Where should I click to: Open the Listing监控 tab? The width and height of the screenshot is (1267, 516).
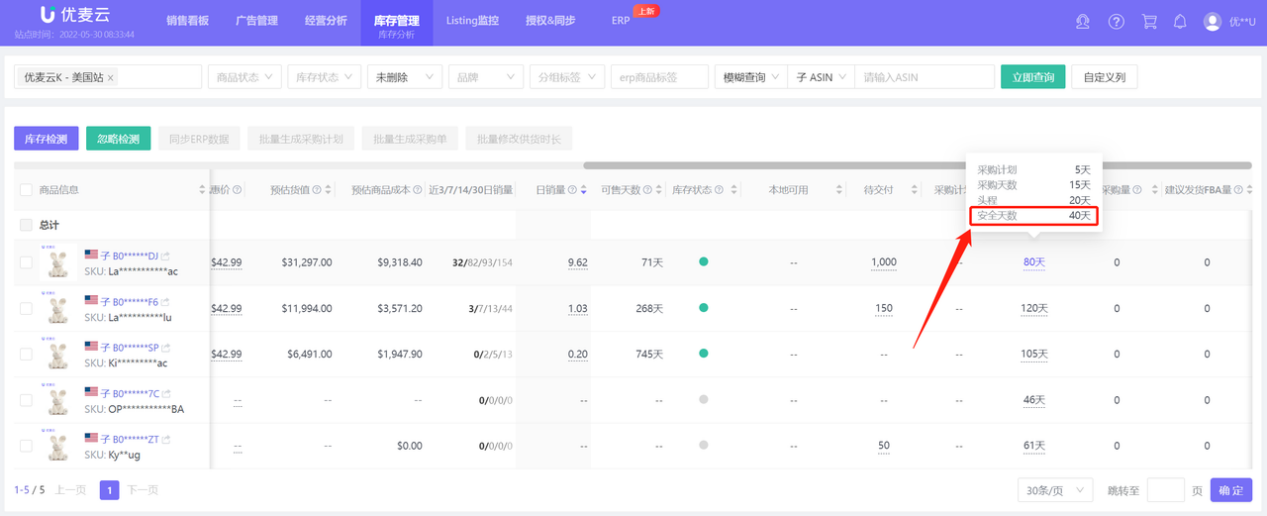(472, 21)
